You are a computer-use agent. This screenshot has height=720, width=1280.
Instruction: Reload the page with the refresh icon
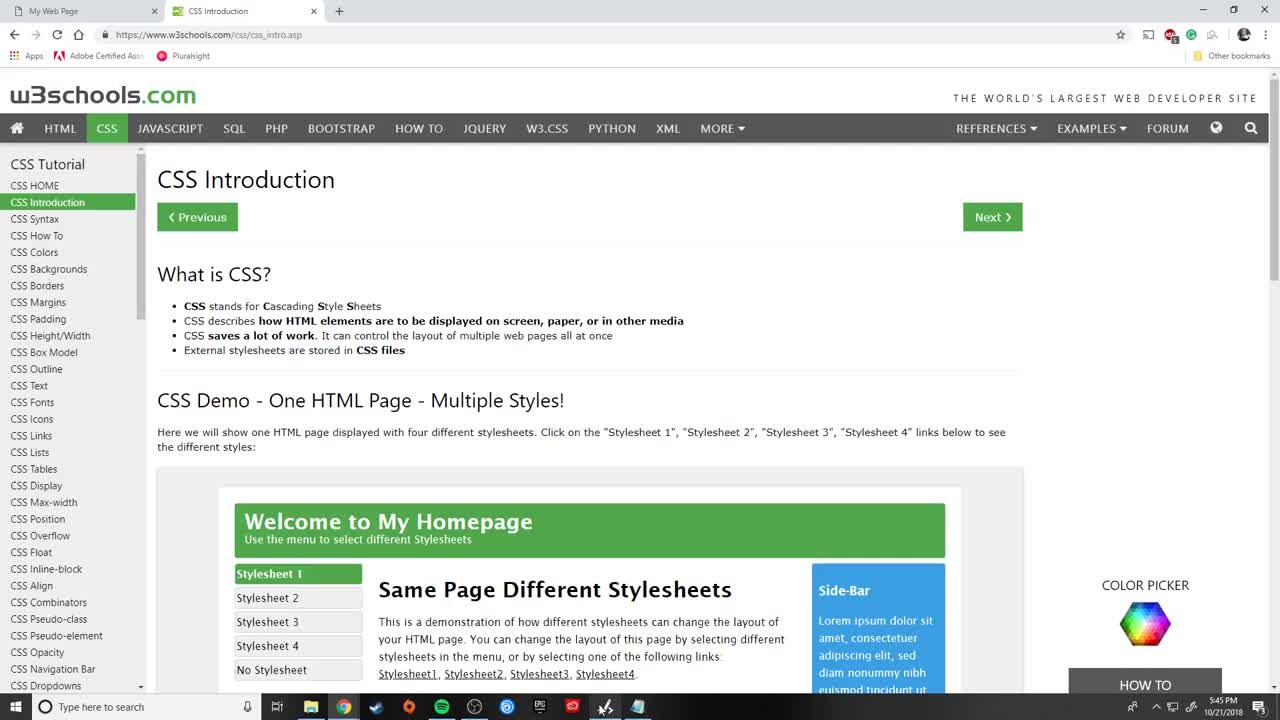(x=57, y=34)
